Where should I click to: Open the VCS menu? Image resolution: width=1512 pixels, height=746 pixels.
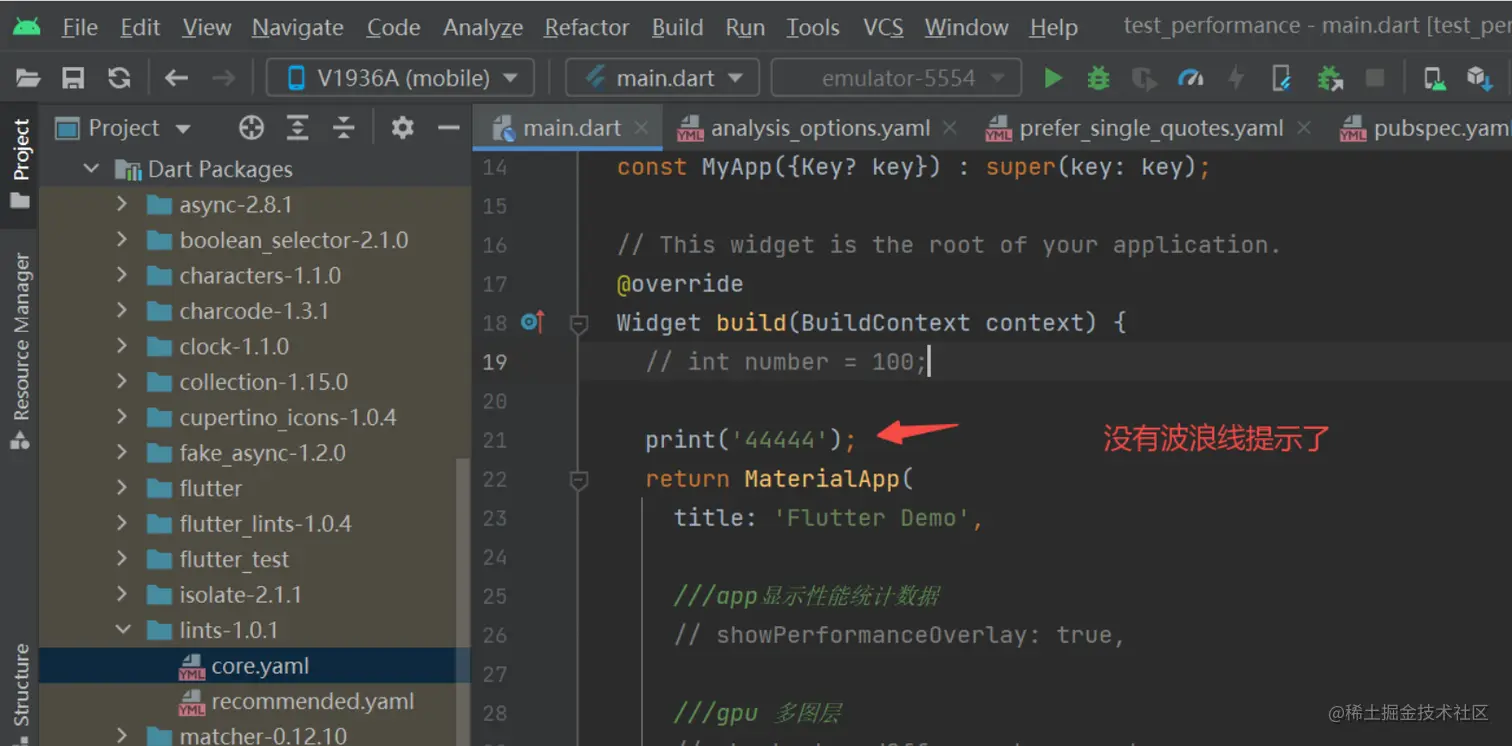(x=883, y=27)
